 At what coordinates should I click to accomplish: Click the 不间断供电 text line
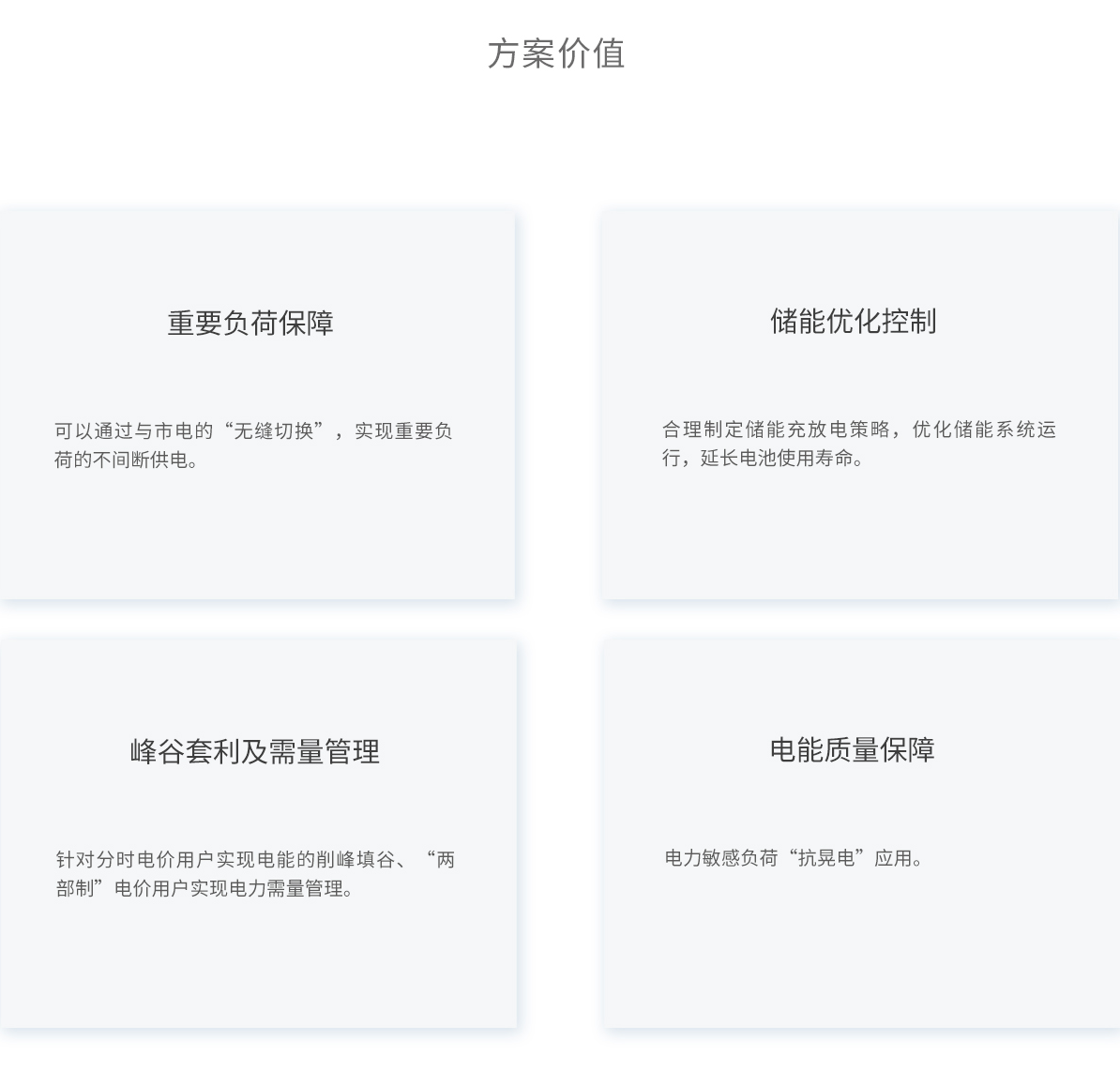pyautogui.click(x=129, y=460)
